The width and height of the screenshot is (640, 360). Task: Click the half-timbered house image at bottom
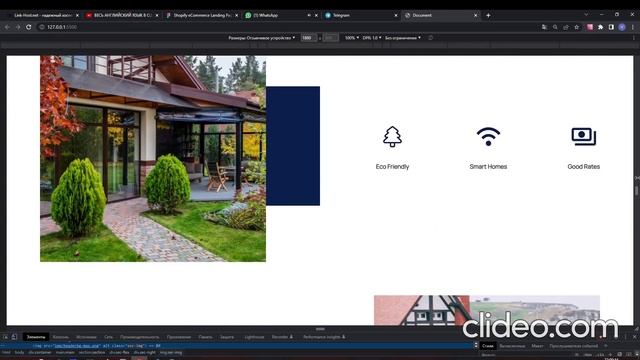point(487,310)
